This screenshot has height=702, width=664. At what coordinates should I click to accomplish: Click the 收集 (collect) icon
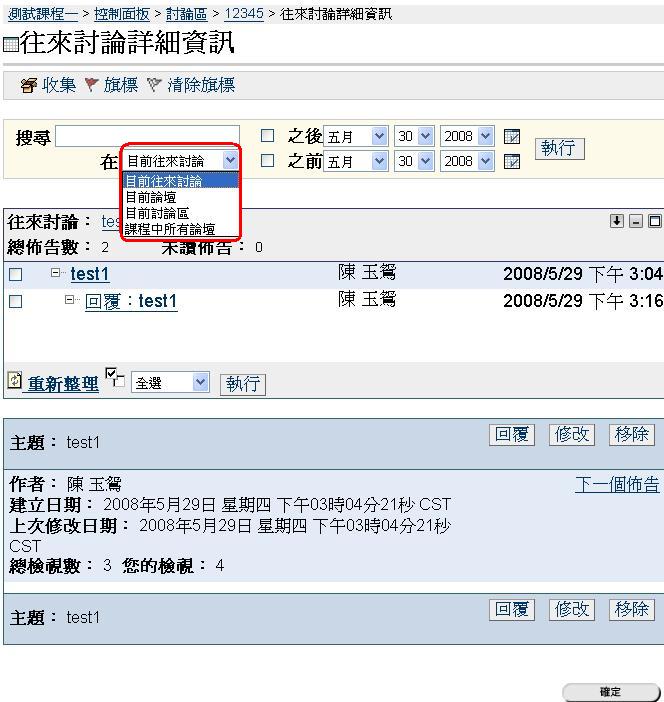28,86
